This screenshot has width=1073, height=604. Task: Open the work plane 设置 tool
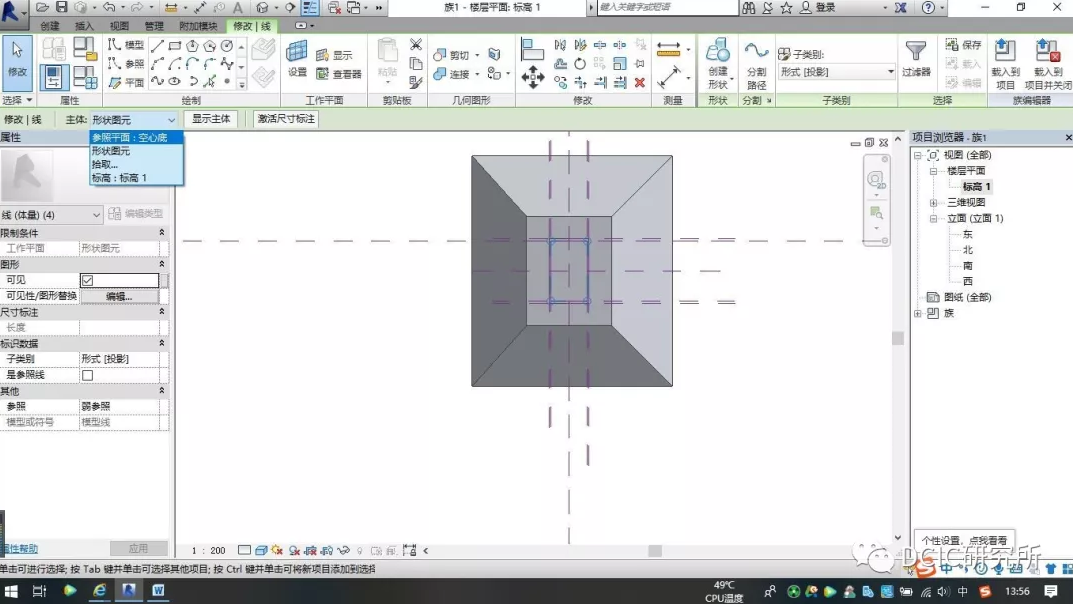coord(297,59)
